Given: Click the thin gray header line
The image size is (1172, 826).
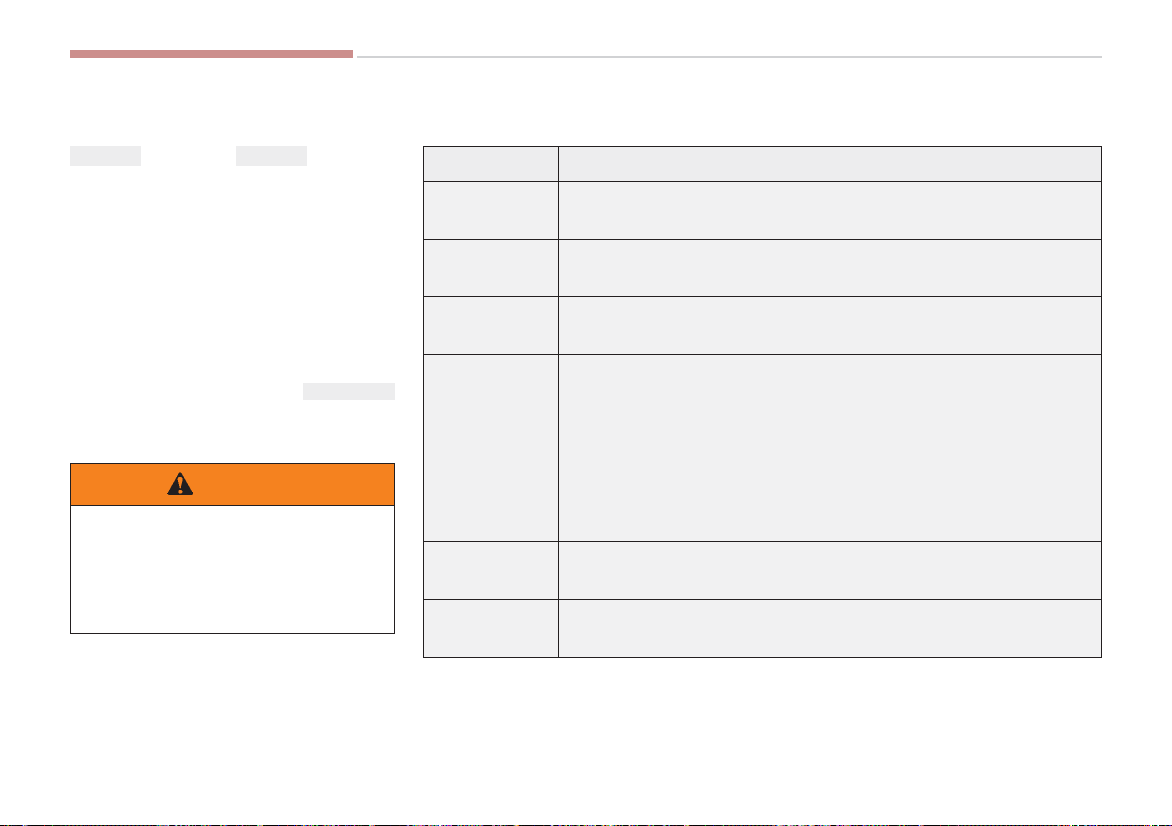Looking at the screenshot, I should 729,57.
